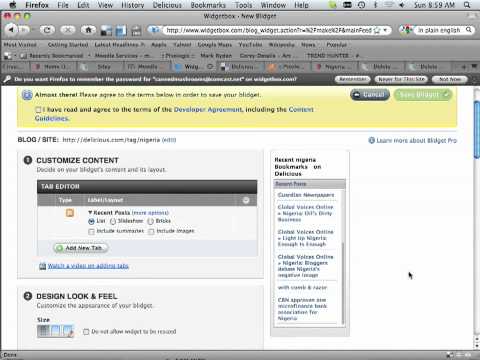
Task: Open the address bar history dropdown arrow
Action: (385, 30)
